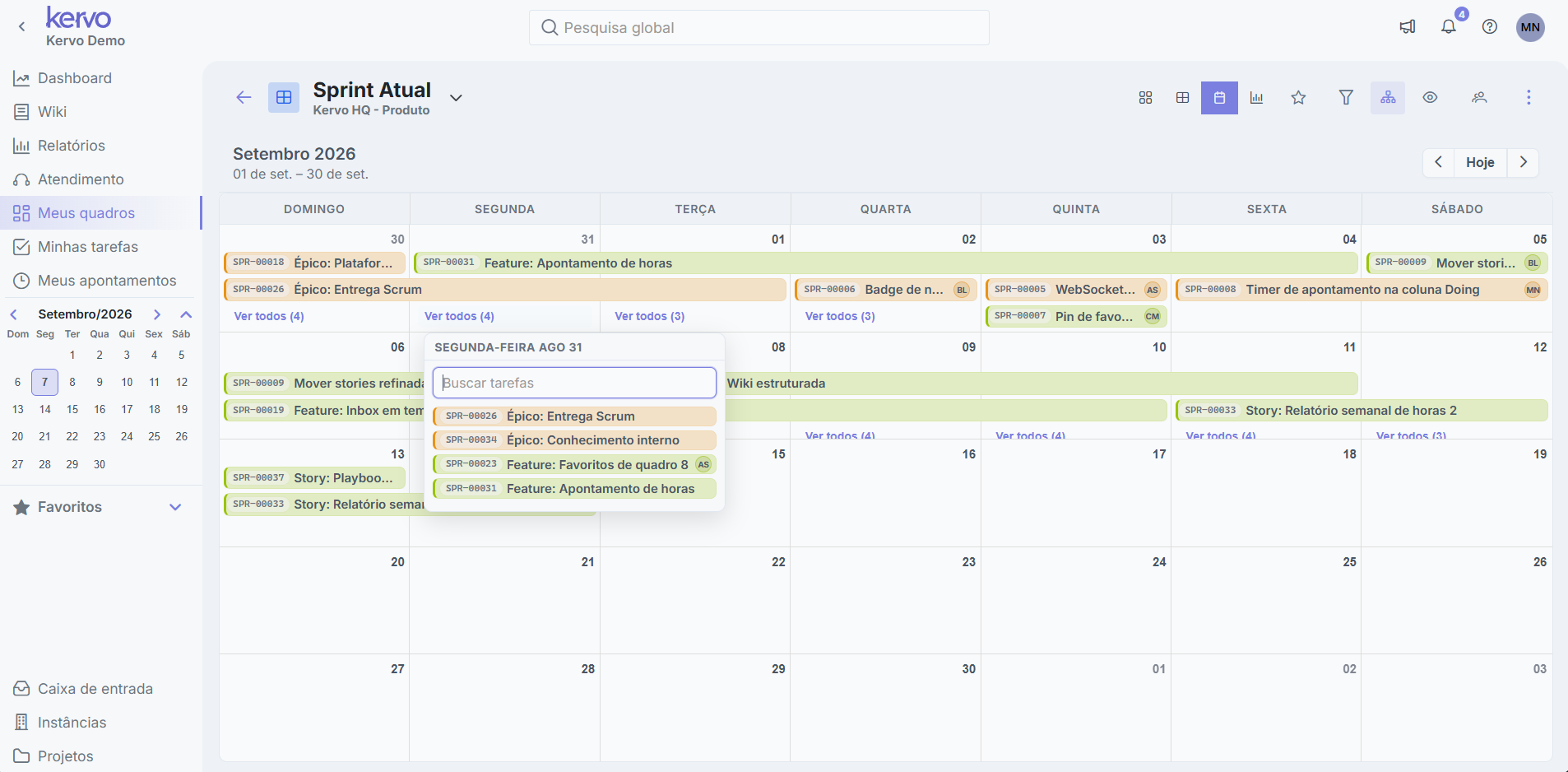Open SPR-00034 Épico: Conhecimento interno in popup
Screen dimensions: 1568x772
pos(574,440)
